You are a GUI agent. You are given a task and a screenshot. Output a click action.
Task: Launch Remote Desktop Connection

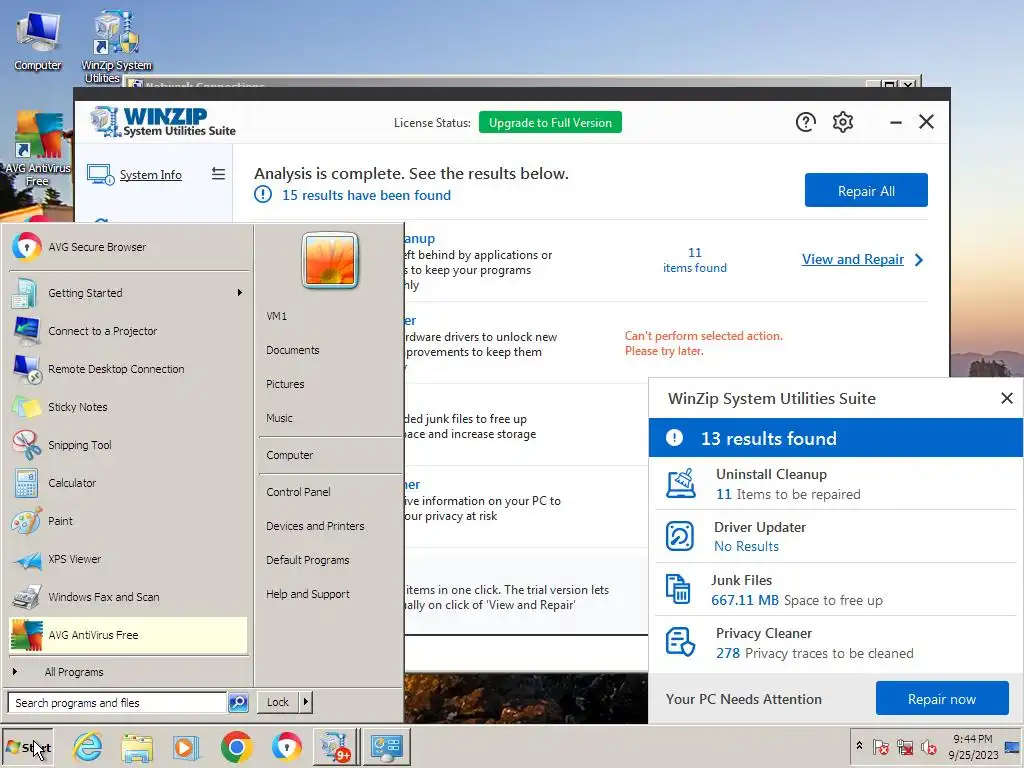(129, 369)
